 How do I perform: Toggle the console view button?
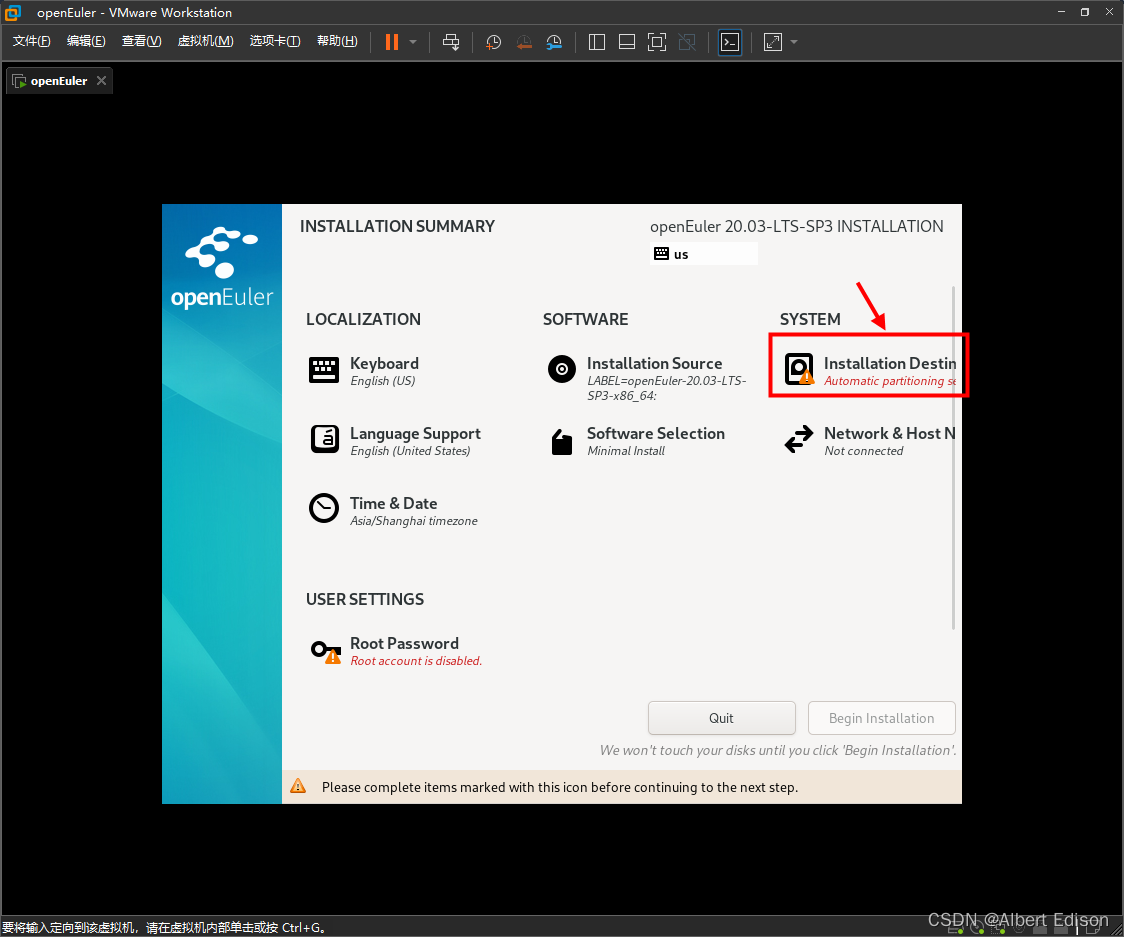(729, 42)
